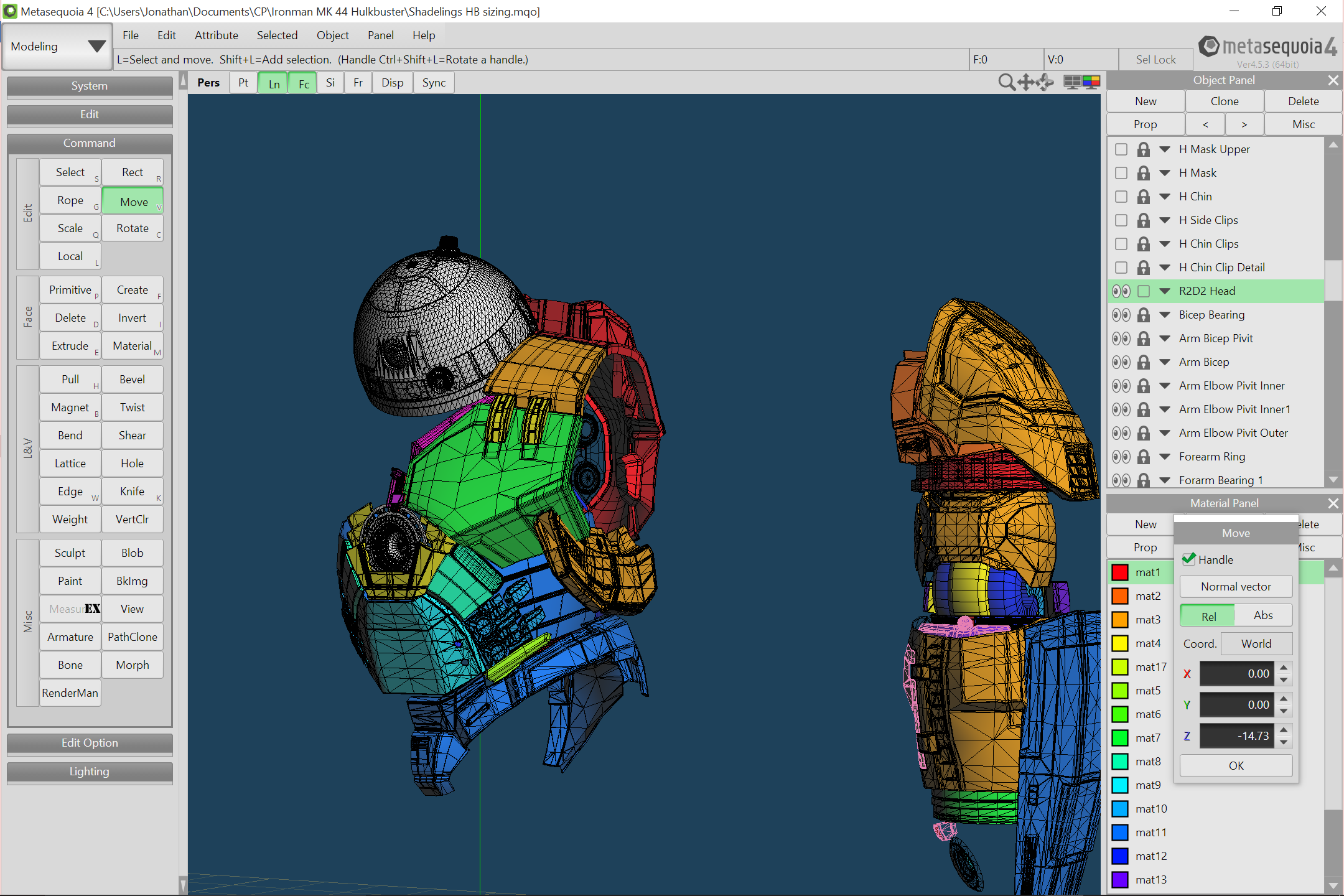Toggle the lock checkbox of R2D2 Head

1144,291
